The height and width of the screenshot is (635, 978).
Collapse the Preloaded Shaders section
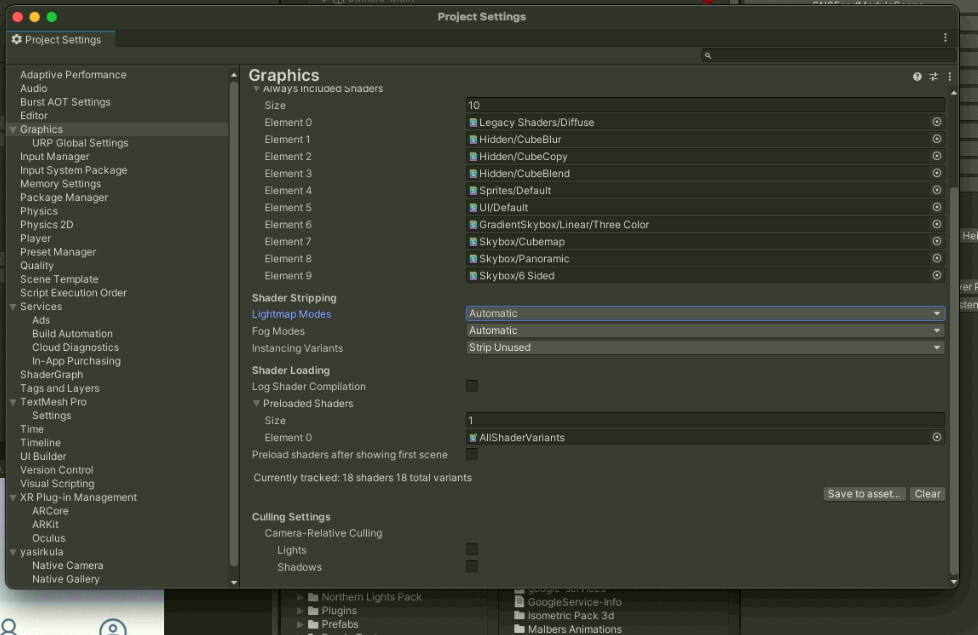pyautogui.click(x=258, y=403)
